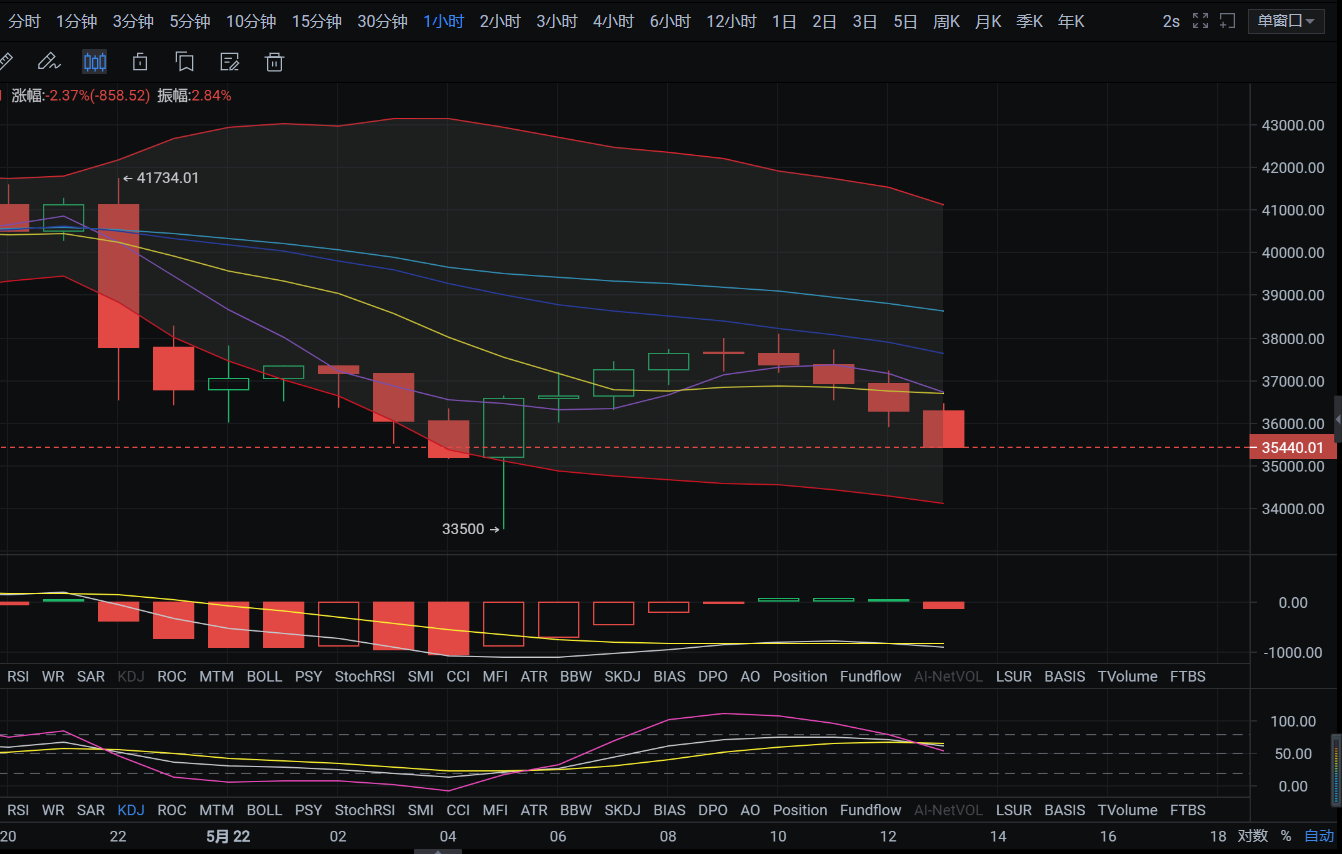This screenshot has width=1342, height=854.
Task: Choose the 月K monthly timeframe
Action: click(x=988, y=21)
